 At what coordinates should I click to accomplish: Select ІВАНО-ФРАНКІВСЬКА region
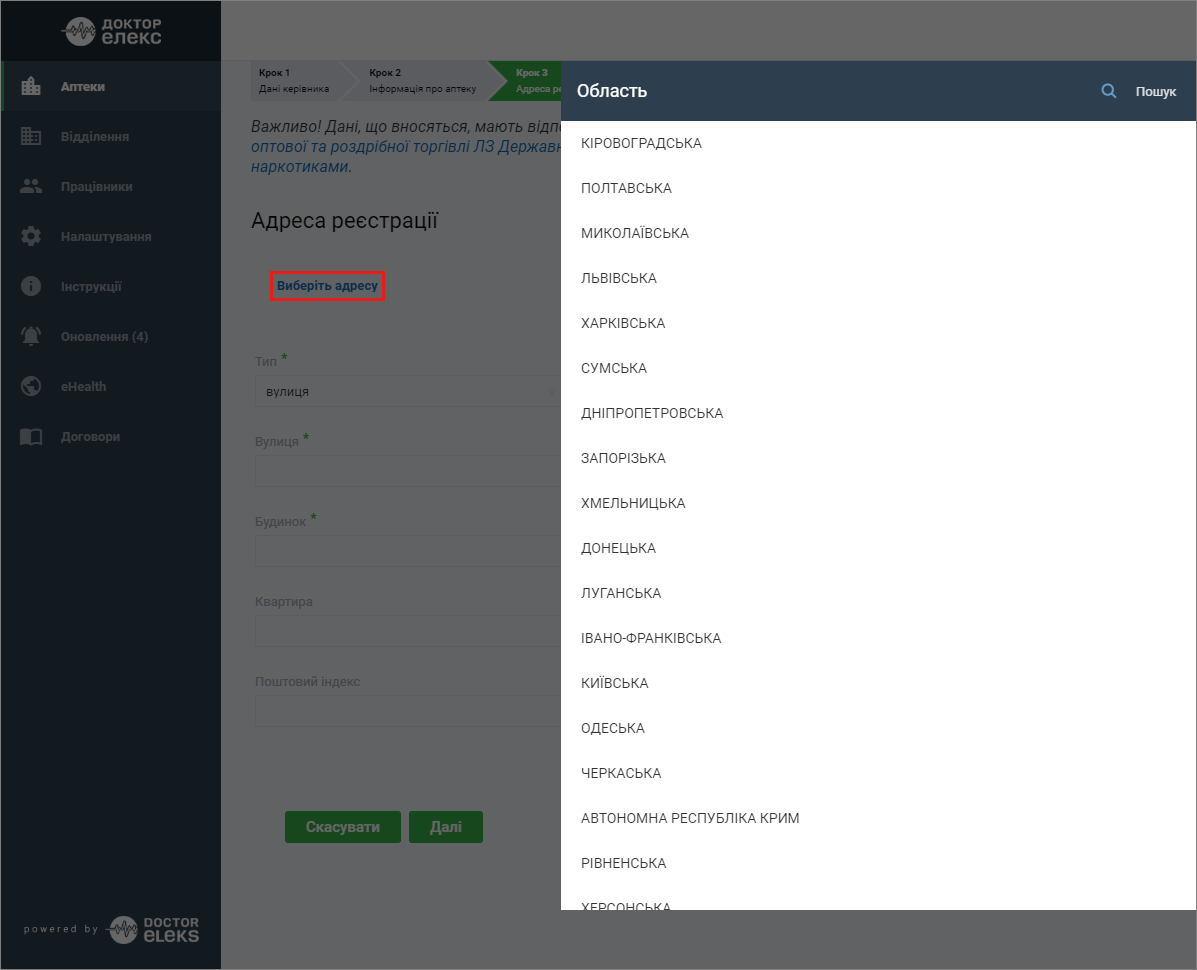coord(878,639)
